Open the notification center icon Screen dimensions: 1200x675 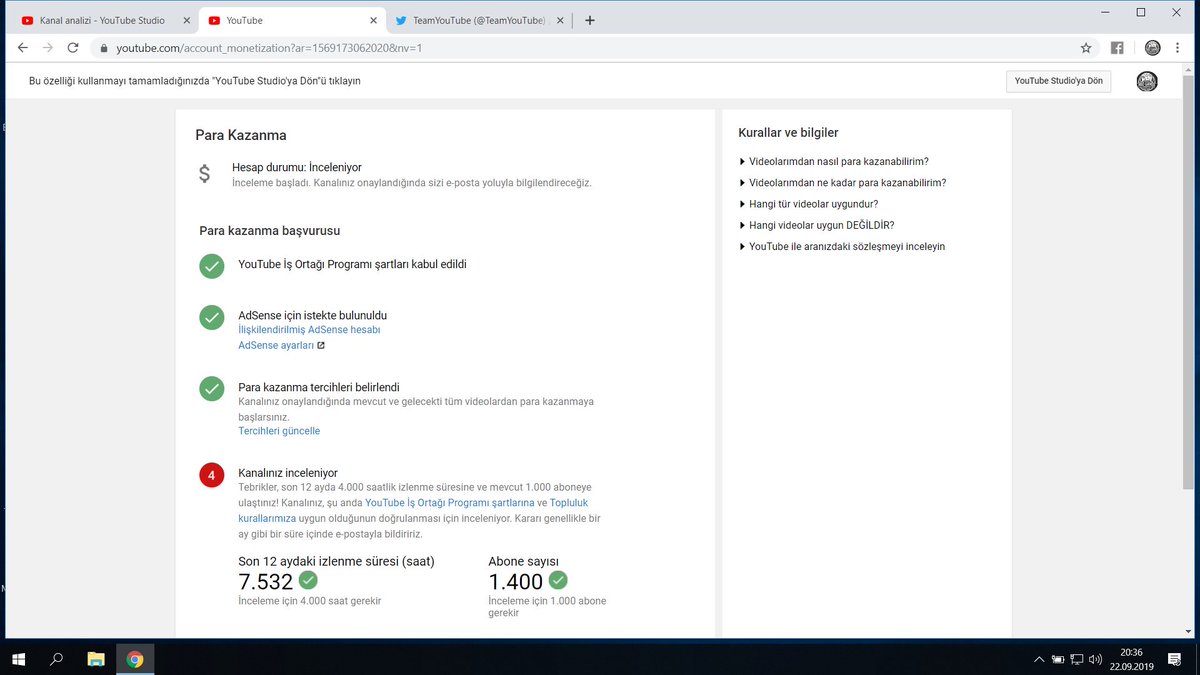click(1174, 659)
